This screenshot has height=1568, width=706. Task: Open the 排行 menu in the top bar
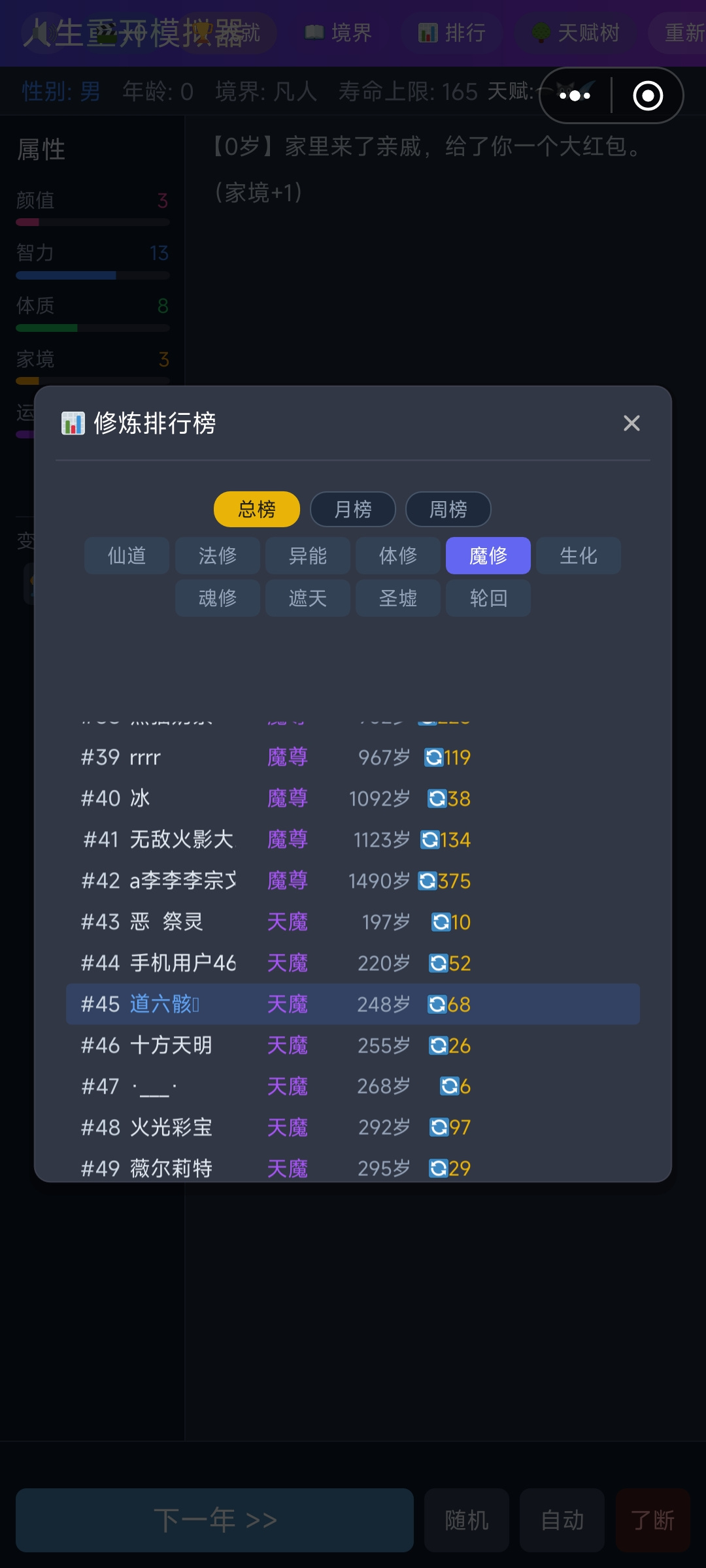pyautogui.click(x=452, y=32)
